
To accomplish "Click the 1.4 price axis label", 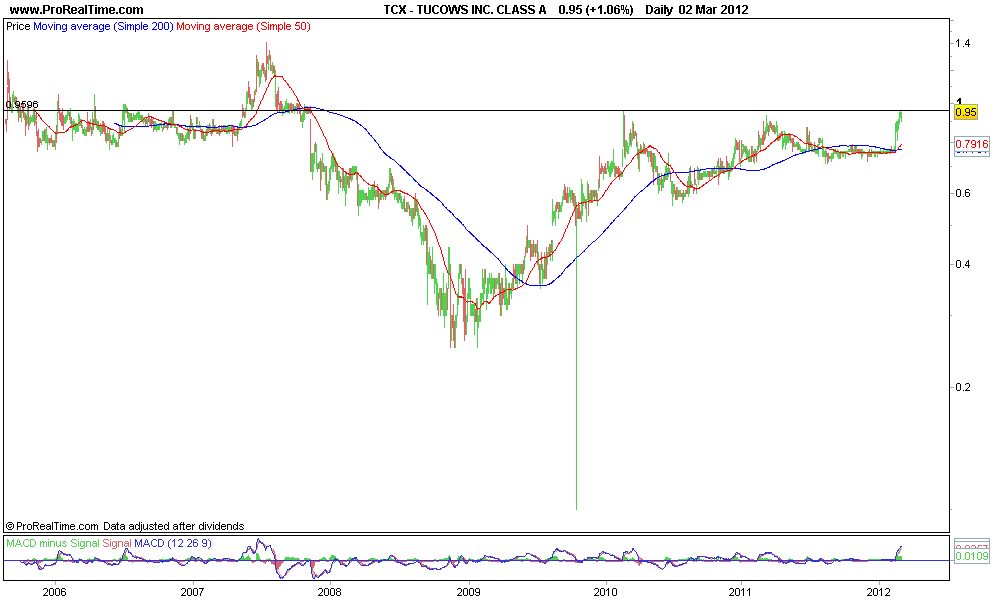I will pos(962,43).
